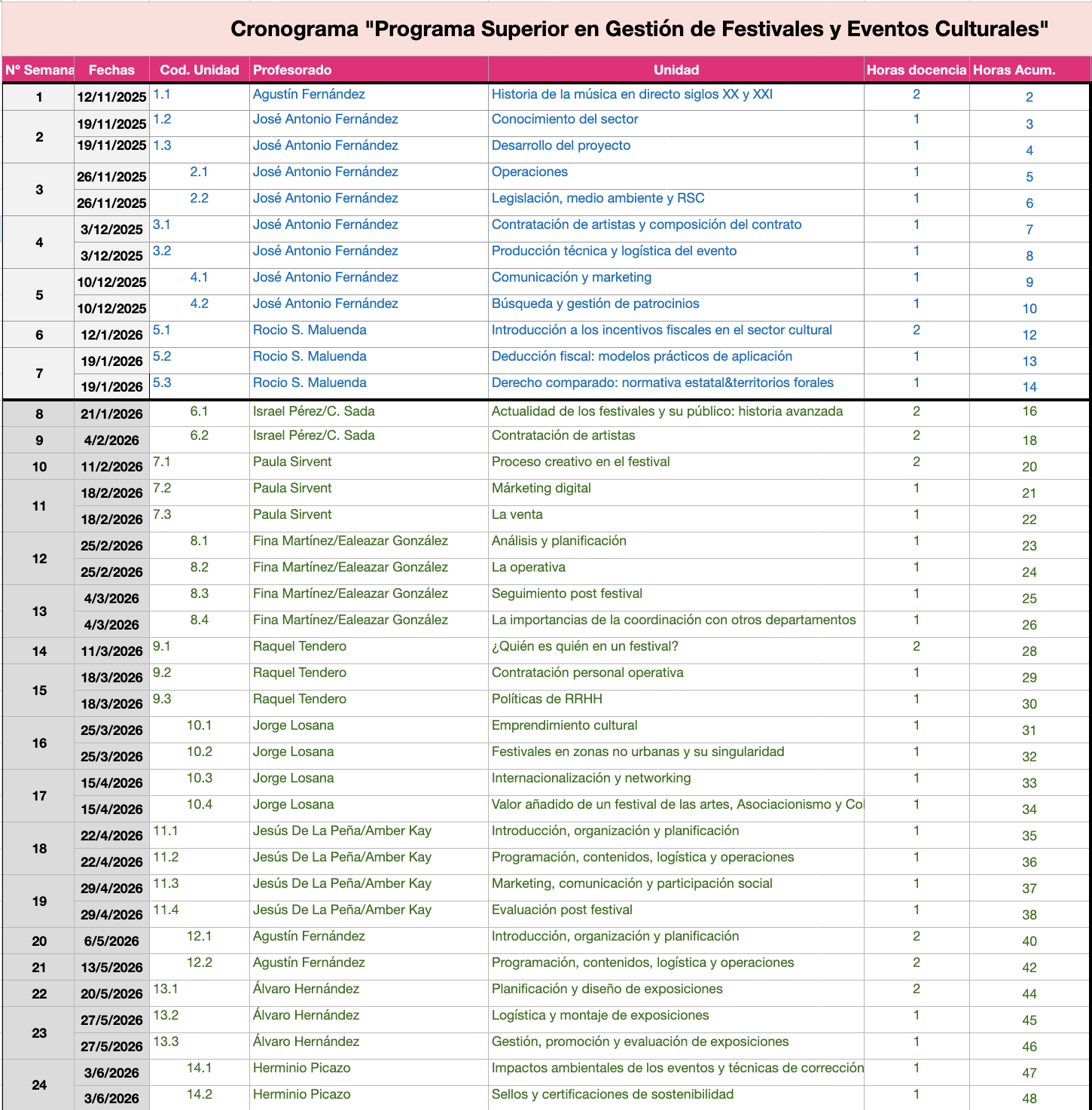1092x1110 pixels.
Task: Select the "Horas Acum." column header
Action: [x=1014, y=70]
